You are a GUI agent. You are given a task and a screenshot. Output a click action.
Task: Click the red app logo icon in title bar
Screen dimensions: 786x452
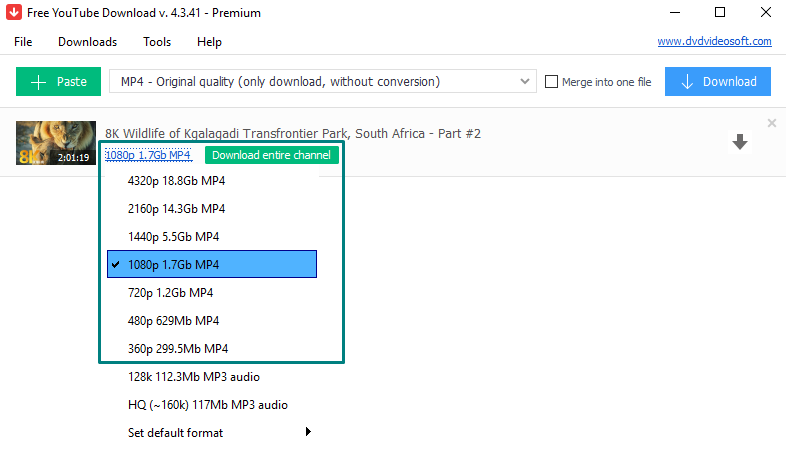14,12
